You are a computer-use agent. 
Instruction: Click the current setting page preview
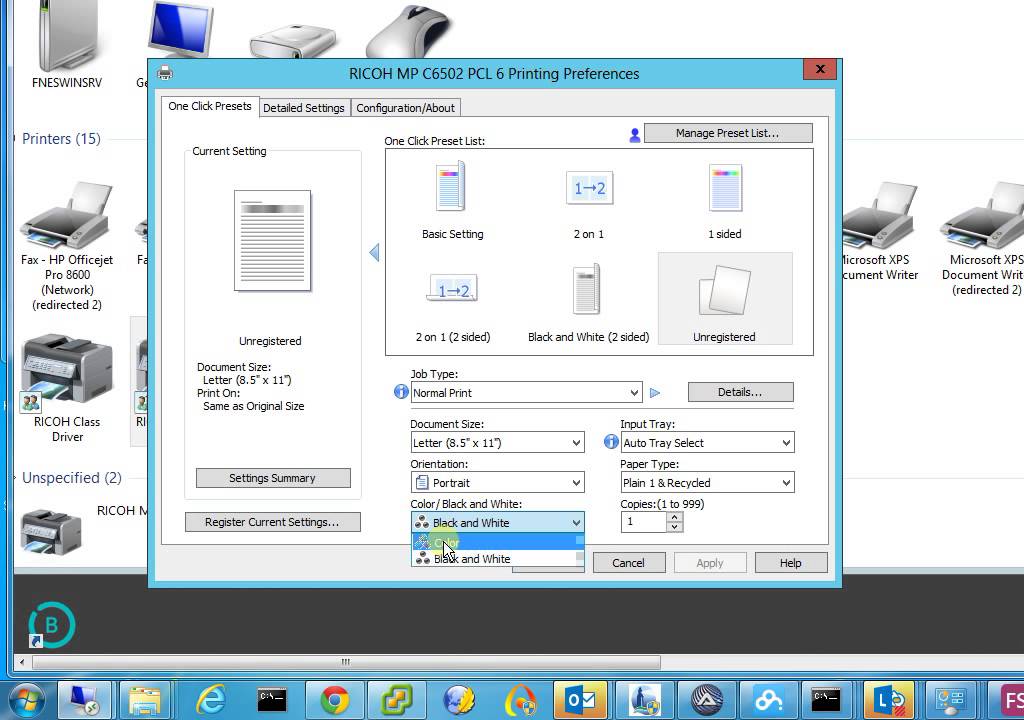click(x=272, y=240)
